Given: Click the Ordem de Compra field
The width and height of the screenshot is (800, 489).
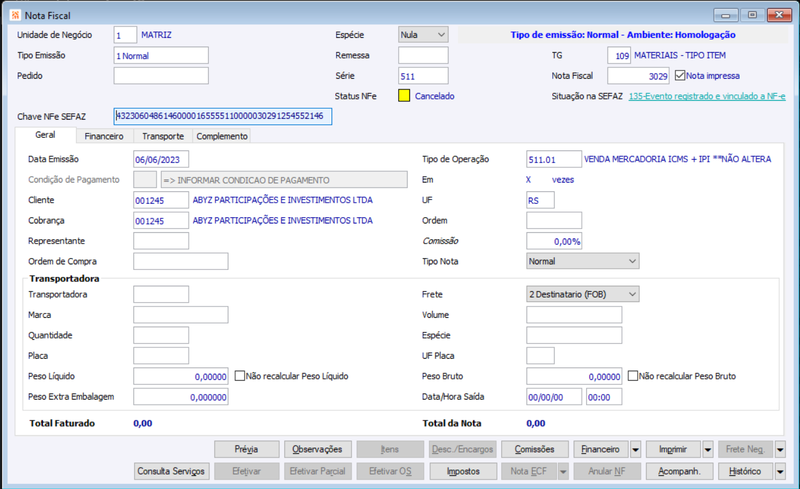Looking at the screenshot, I should coord(181,261).
